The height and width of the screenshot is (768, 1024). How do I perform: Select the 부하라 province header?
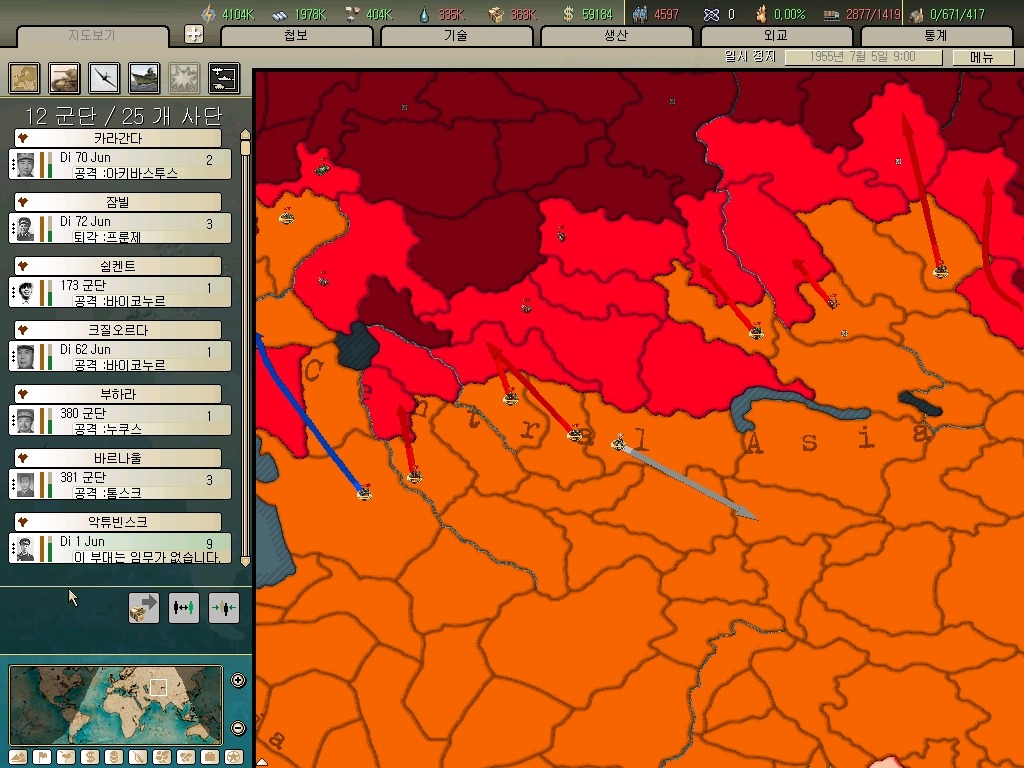click(118, 394)
